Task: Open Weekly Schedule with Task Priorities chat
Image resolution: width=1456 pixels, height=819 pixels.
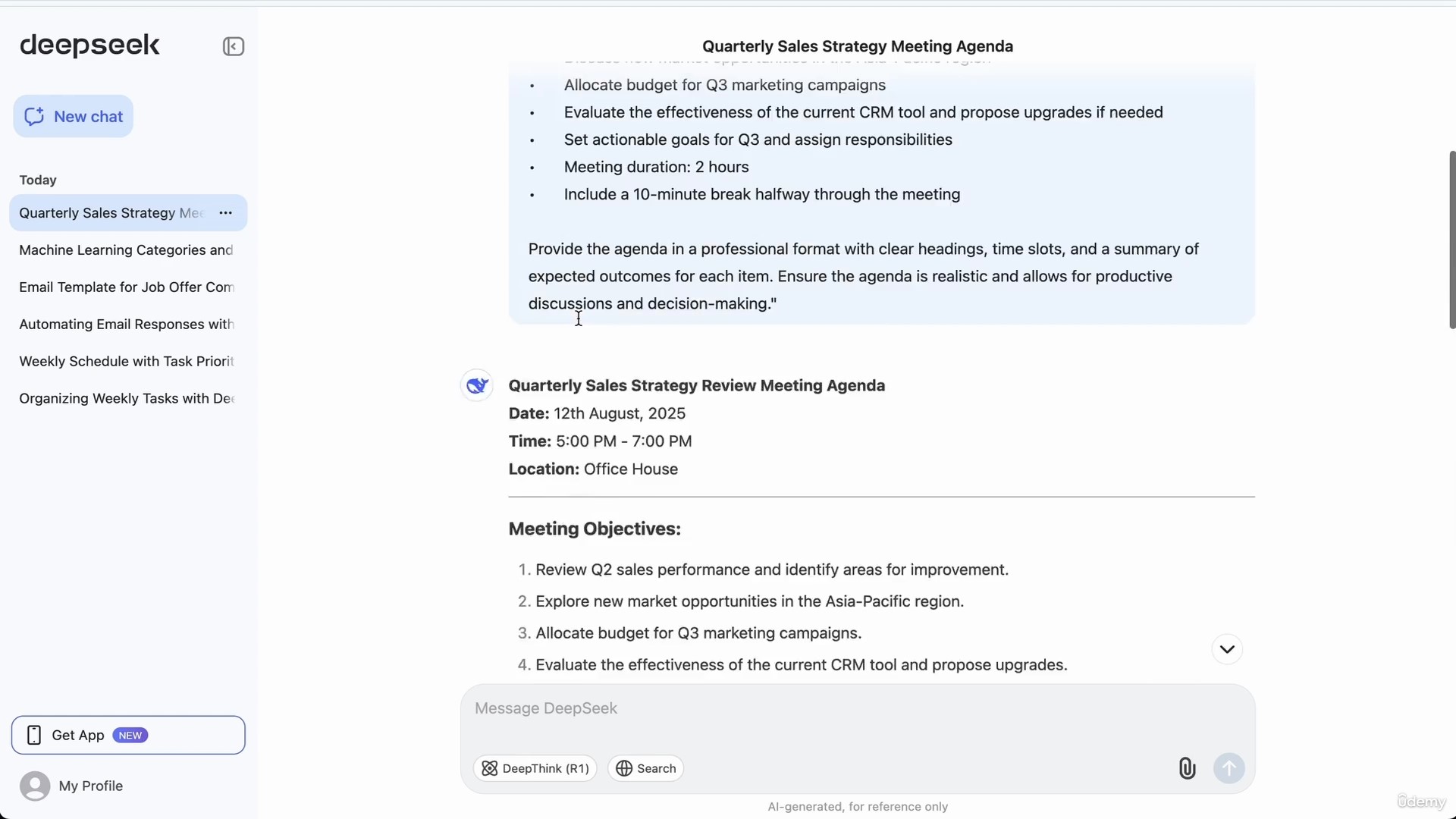Action: [x=127, y=362]
